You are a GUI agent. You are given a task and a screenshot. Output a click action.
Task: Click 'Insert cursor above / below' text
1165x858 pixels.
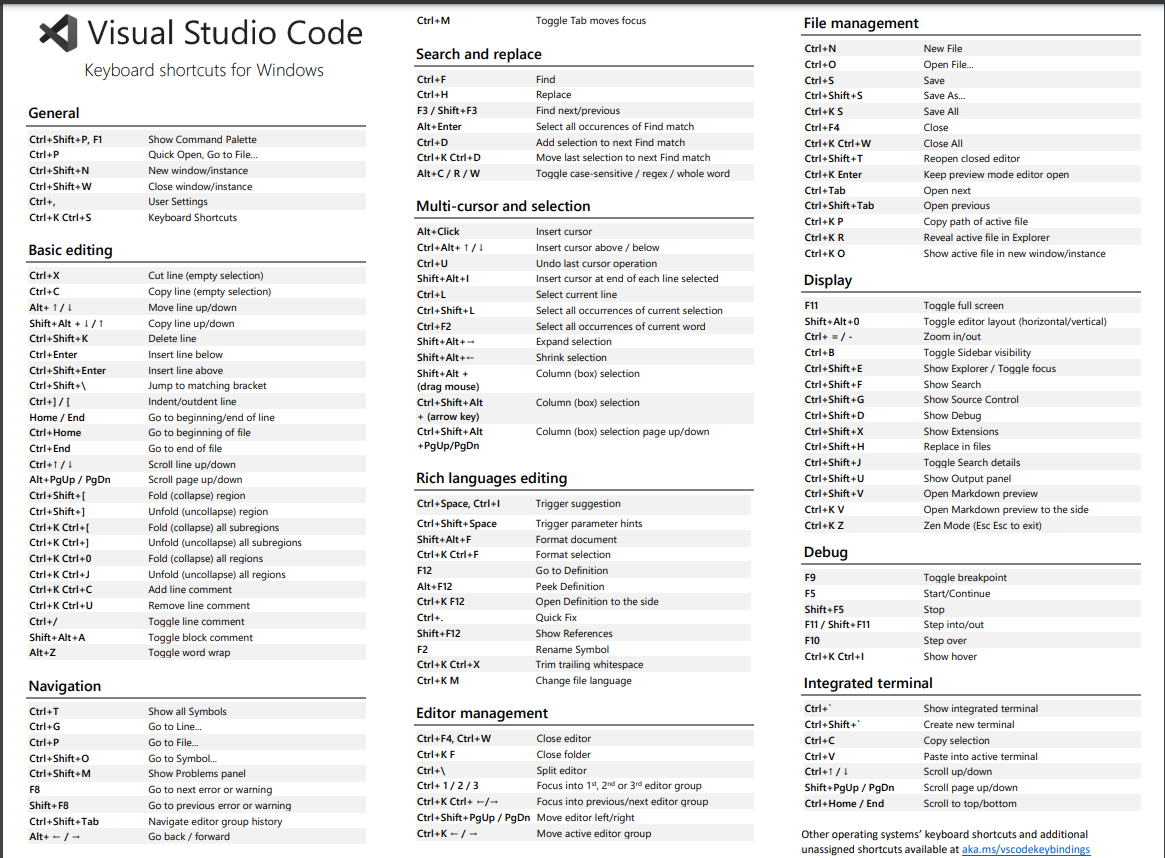597,248
